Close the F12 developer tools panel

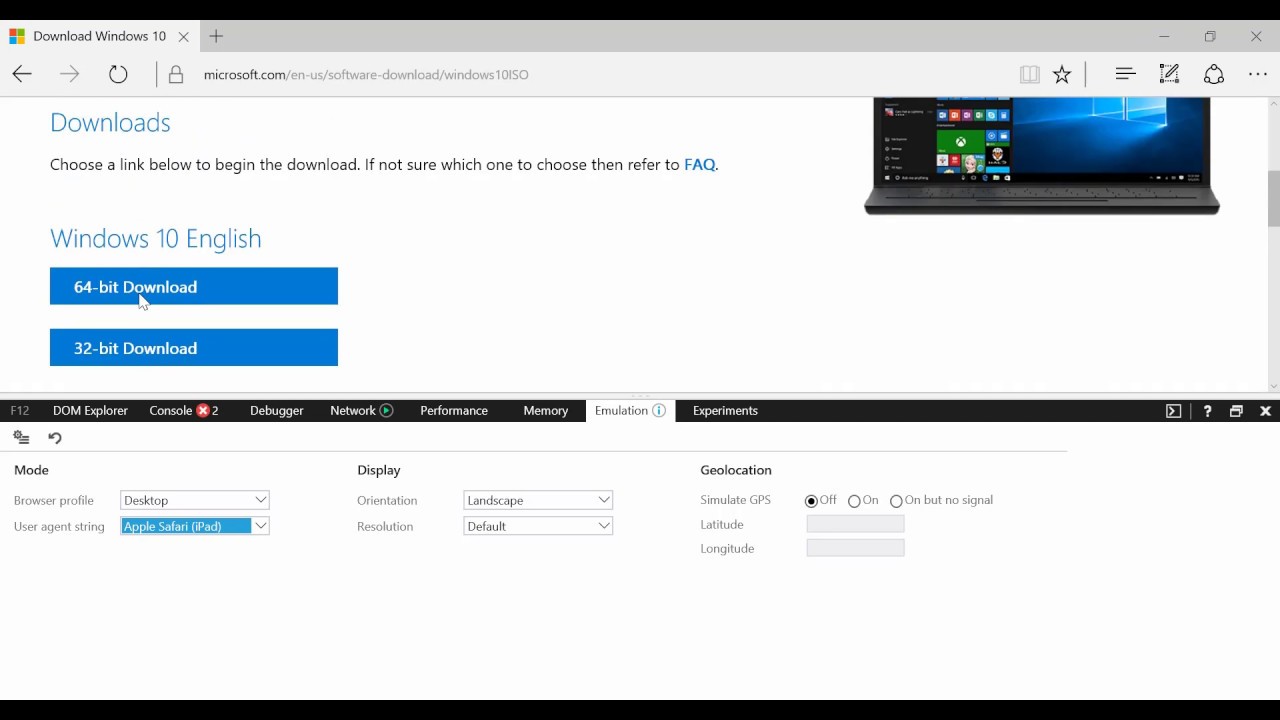[1265, 411]
